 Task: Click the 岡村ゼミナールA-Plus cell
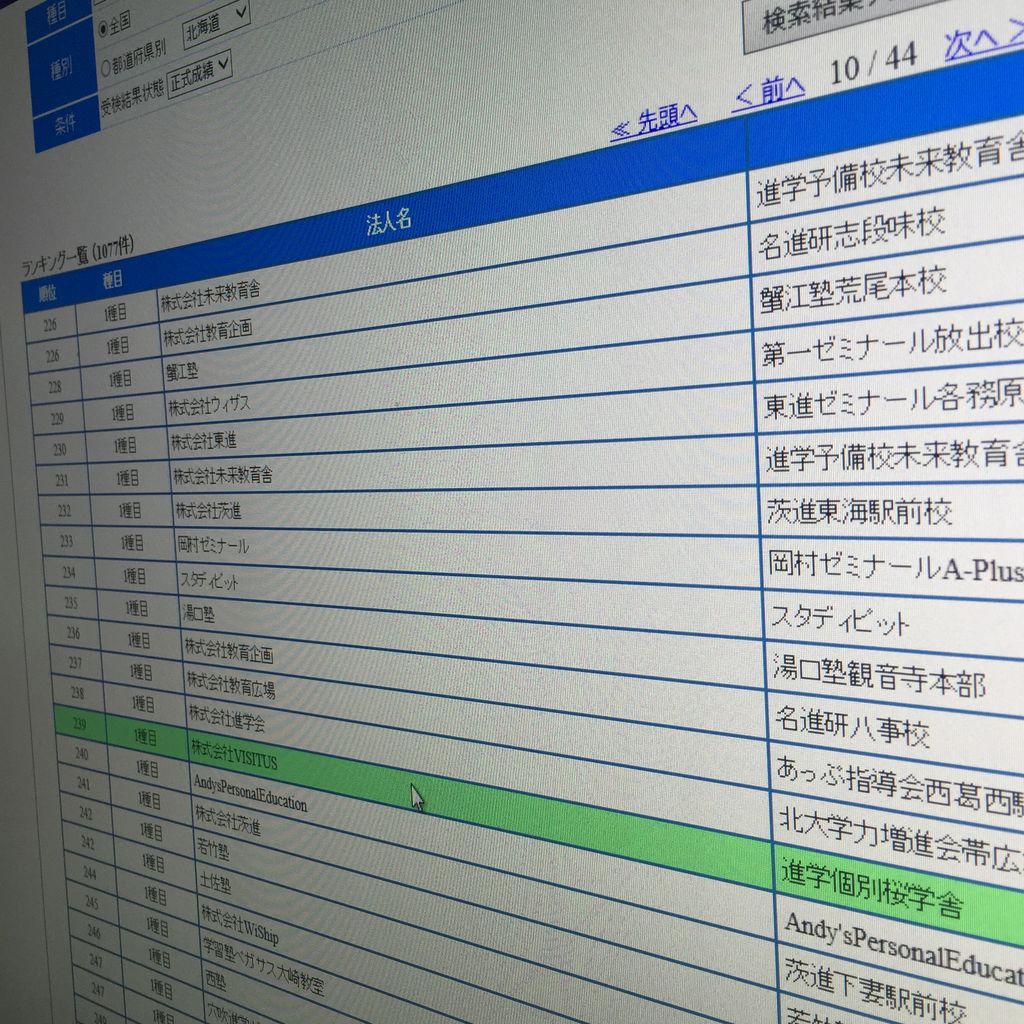tap(896, 567)
